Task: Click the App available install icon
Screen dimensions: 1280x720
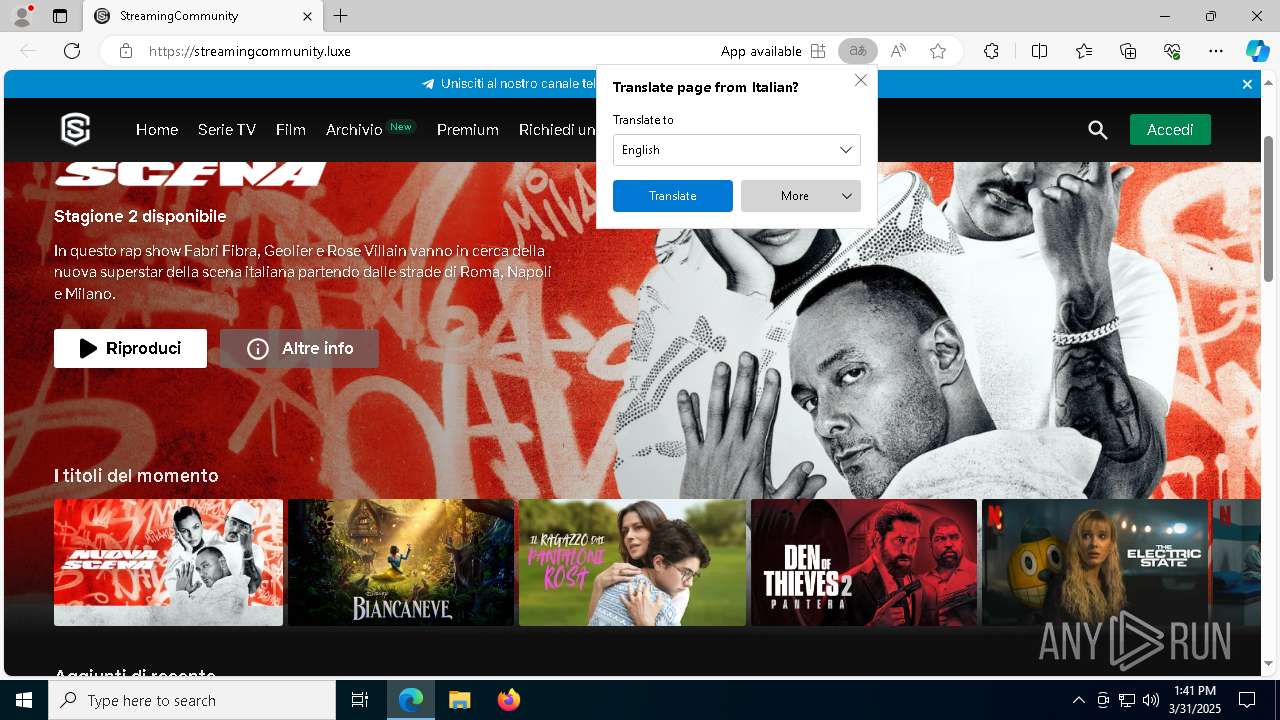Action: [818, 51]
